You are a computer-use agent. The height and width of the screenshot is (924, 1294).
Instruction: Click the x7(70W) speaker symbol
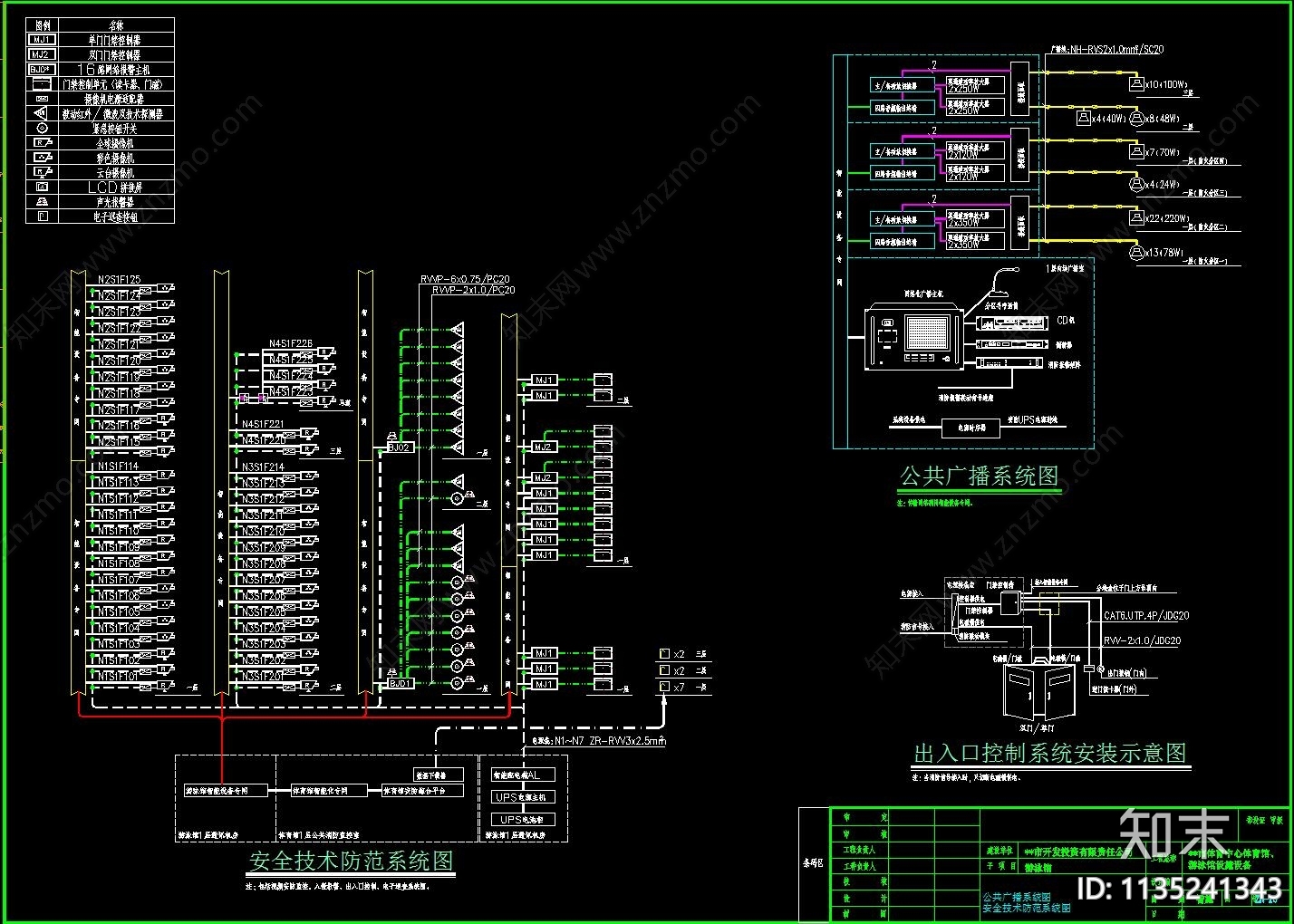1136,152
